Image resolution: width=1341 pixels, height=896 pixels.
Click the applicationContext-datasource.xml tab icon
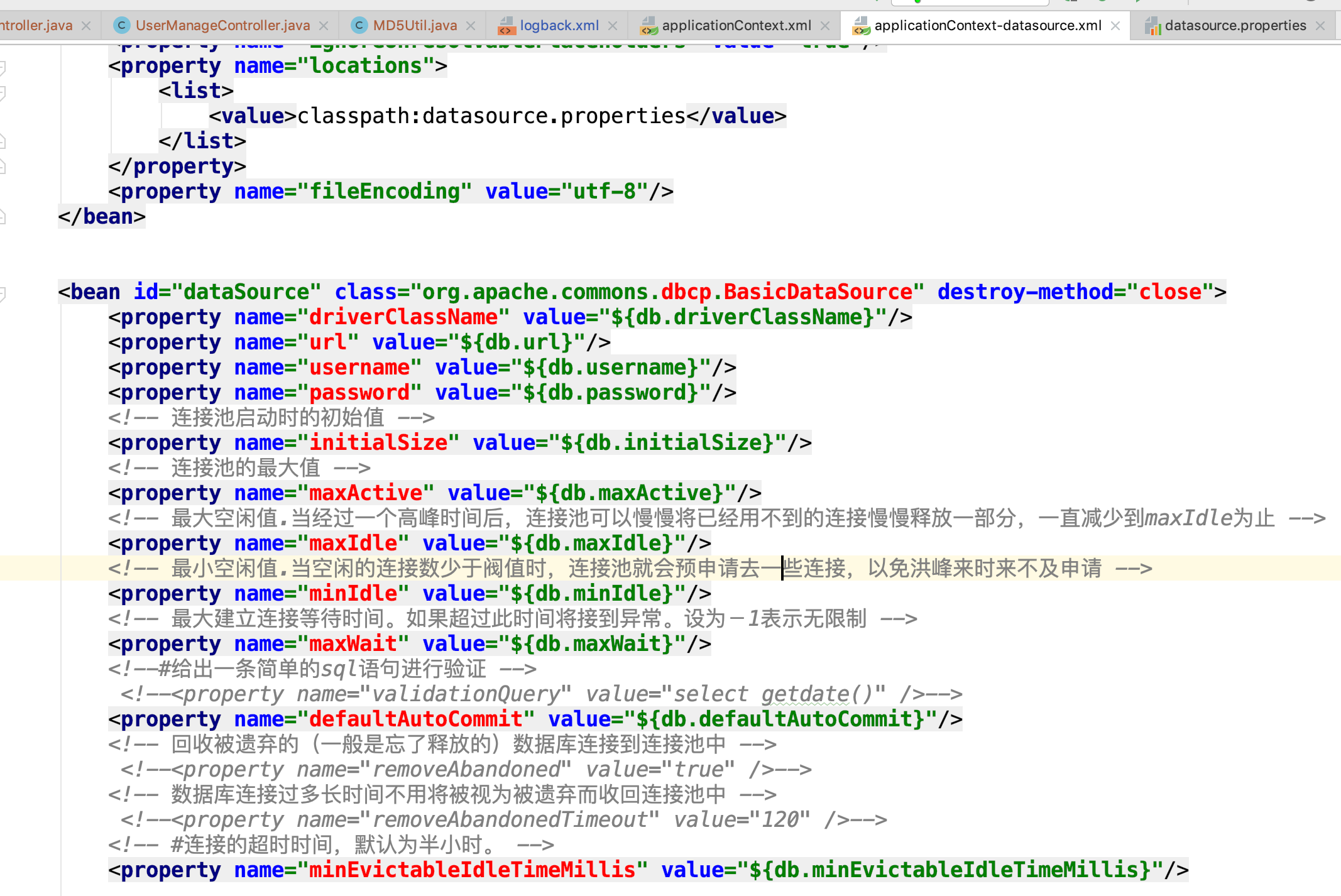point(860,26)
